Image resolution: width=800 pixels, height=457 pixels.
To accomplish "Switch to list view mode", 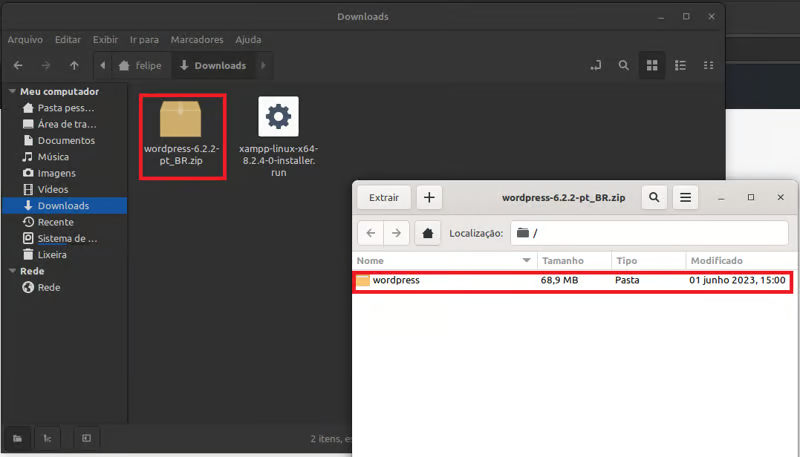I will [x=681, y=66].
